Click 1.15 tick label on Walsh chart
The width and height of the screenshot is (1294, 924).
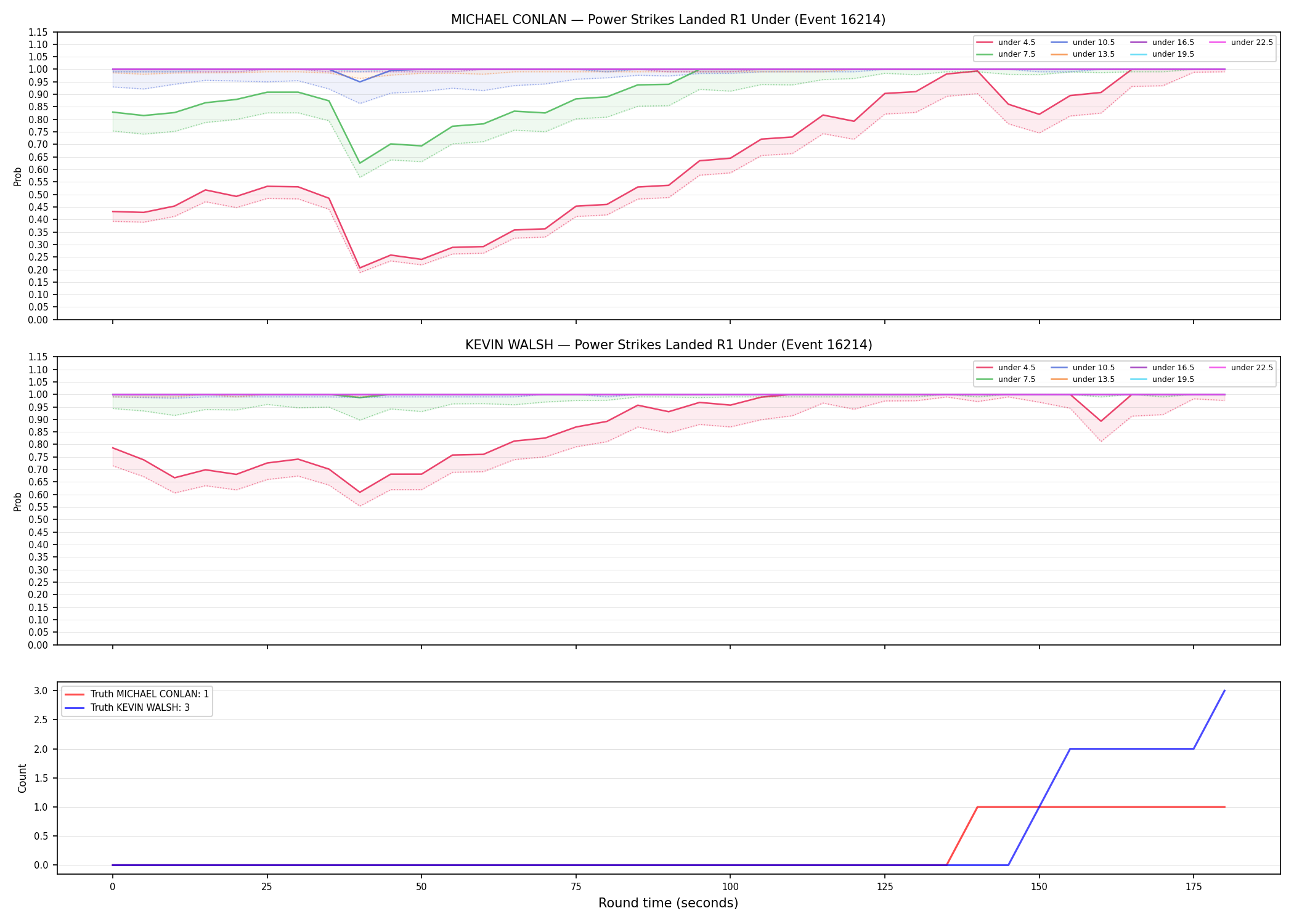click(x=38, y=357)
